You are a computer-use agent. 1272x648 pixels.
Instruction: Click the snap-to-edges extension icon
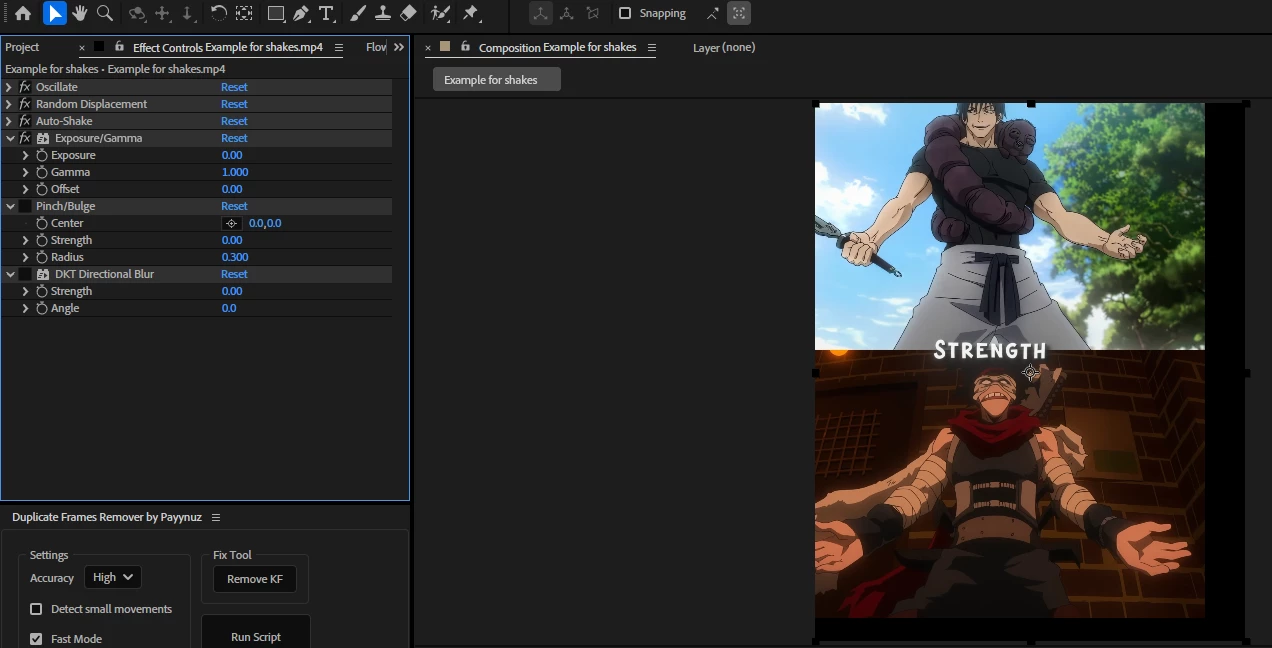[712, 14]
